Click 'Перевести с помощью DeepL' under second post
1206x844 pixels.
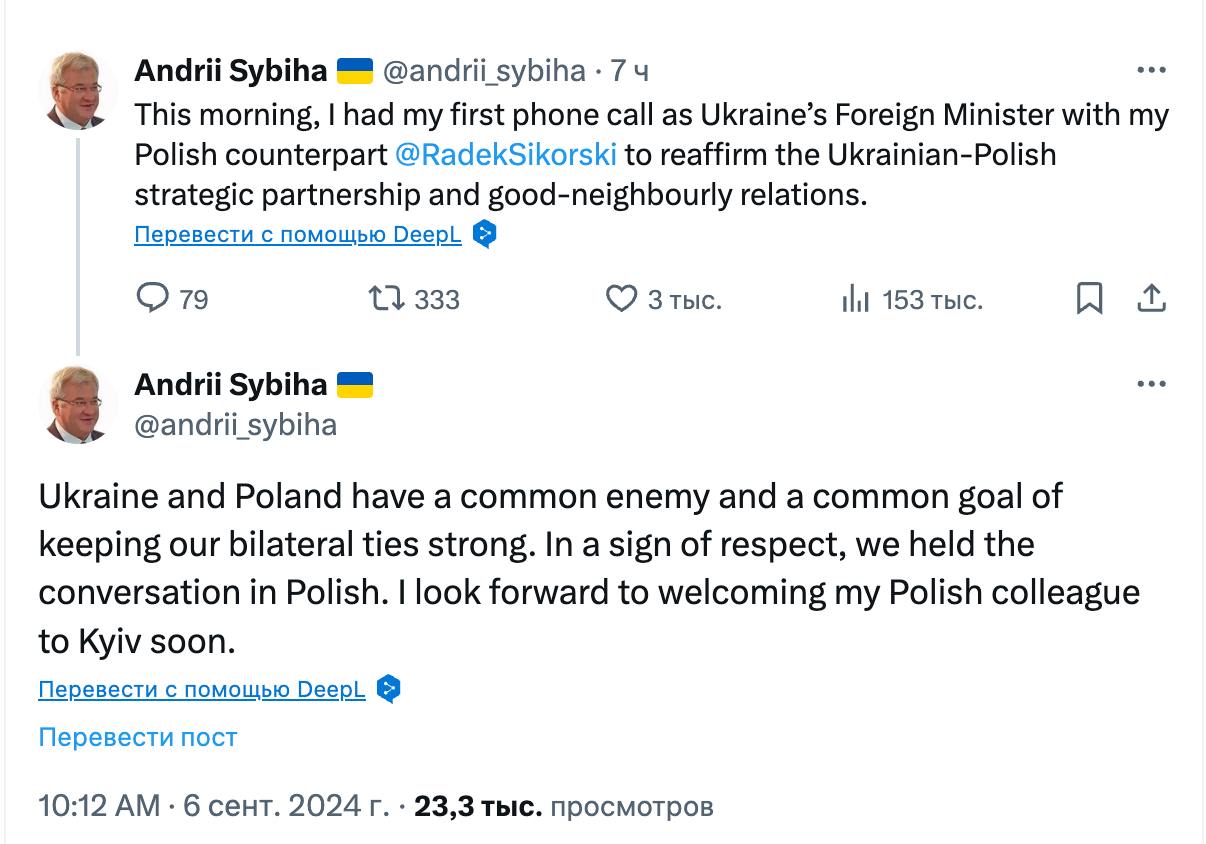tap(202, 689)
